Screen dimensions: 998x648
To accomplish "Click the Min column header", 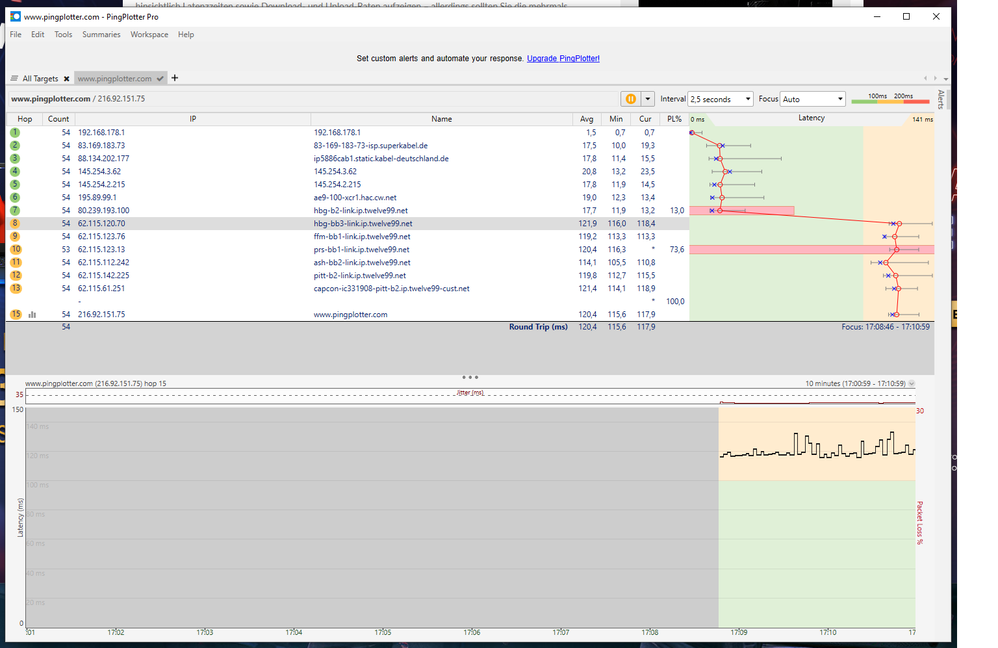I will pos(615,118).
